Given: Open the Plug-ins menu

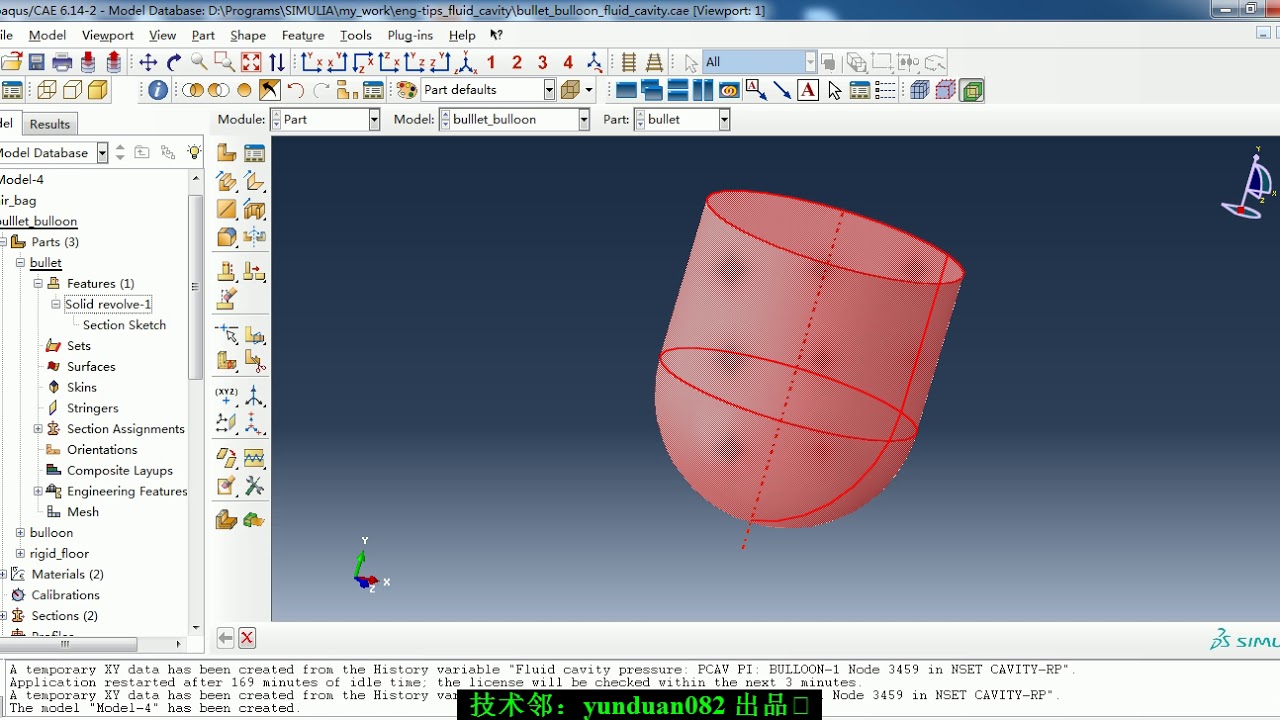Looking at the screenshot, I should point(410,35).
